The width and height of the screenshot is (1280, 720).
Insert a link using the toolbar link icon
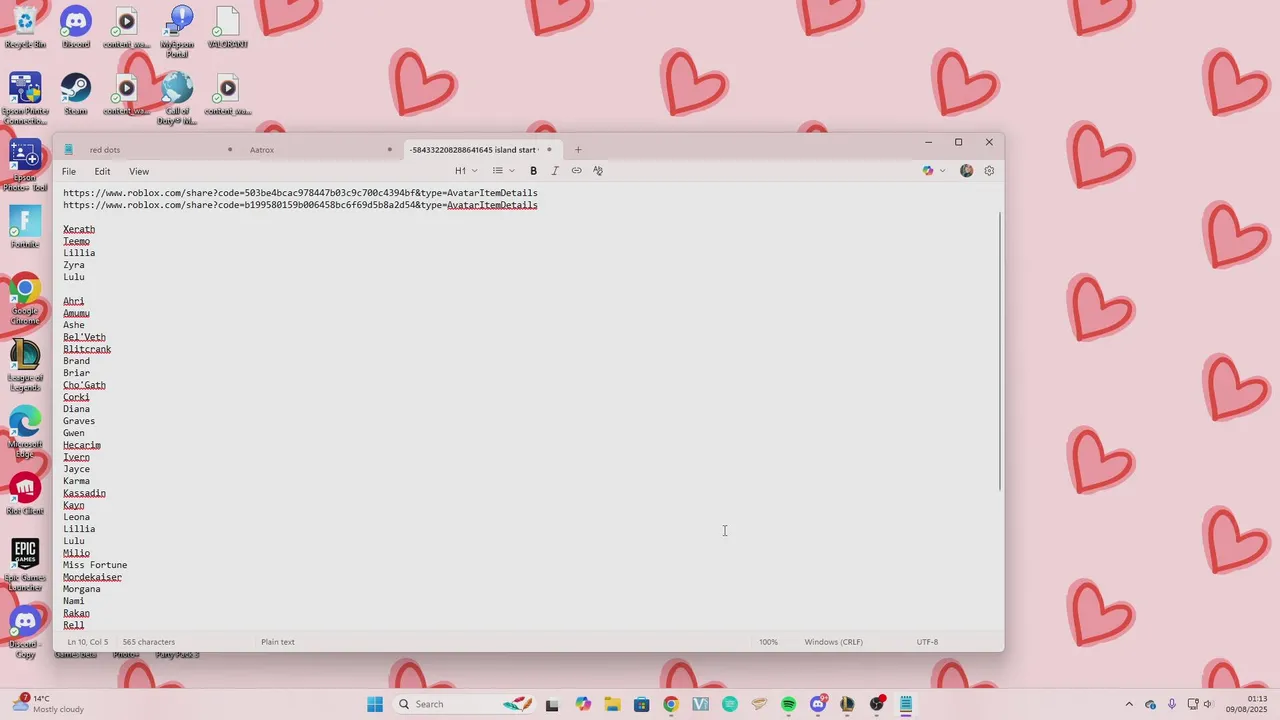(x=576, y=171)
